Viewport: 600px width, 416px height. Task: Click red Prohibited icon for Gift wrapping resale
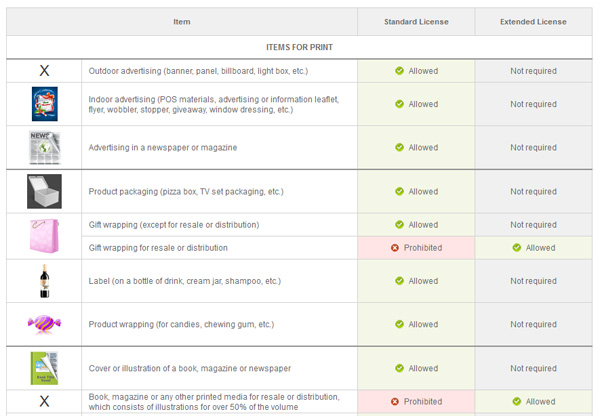(x=395, y=247)
